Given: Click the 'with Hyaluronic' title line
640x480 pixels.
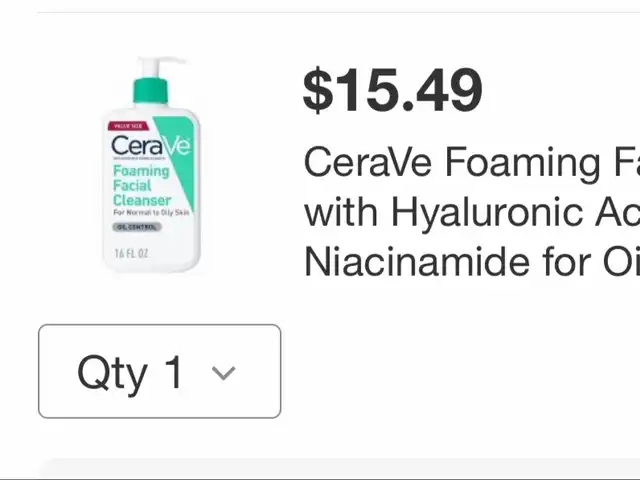Looking at the screenshot, I should pyautogui.click(x=472, y=213).
